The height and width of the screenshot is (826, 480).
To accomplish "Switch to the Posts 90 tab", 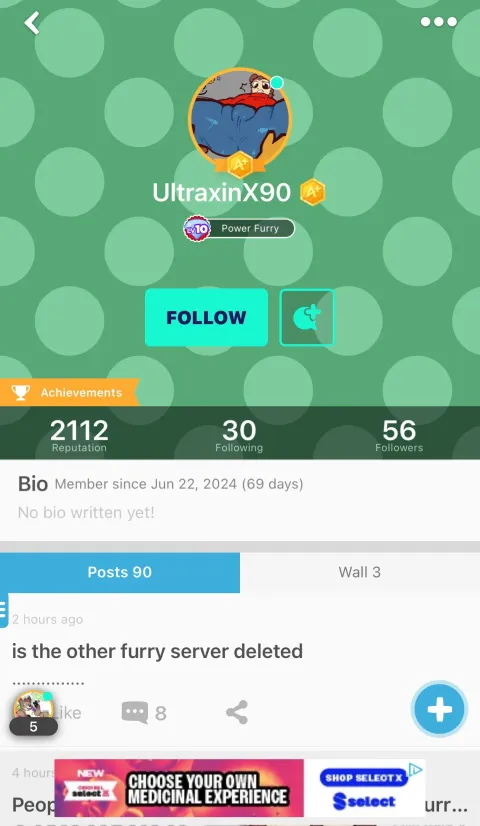I will (x=120, y=572).
